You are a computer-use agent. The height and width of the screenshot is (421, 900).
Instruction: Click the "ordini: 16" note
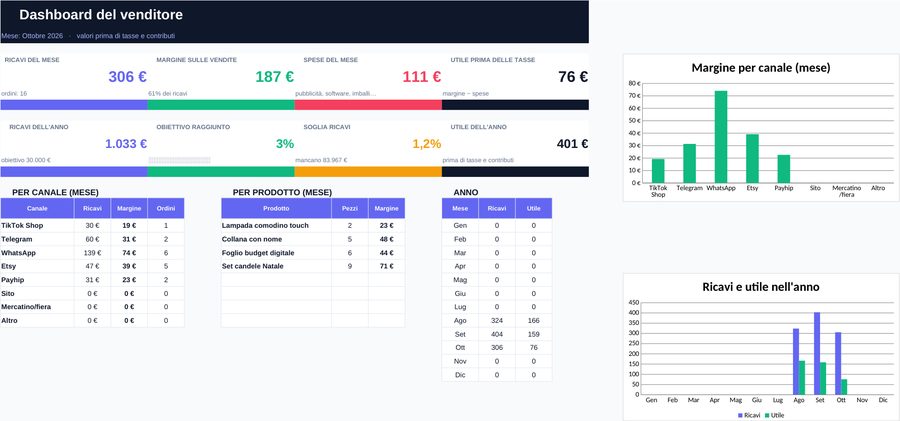pyautogui.click(x=14, y=93)
